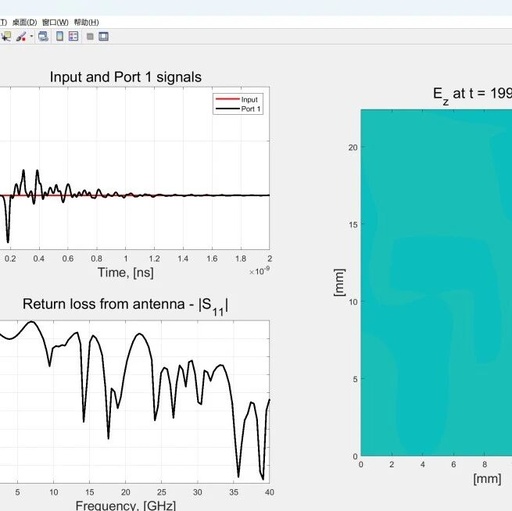The height and width of the screenshot is (511, 512).
Task: Open the 帮助(H) menu
Action: (x=86, y=22)
